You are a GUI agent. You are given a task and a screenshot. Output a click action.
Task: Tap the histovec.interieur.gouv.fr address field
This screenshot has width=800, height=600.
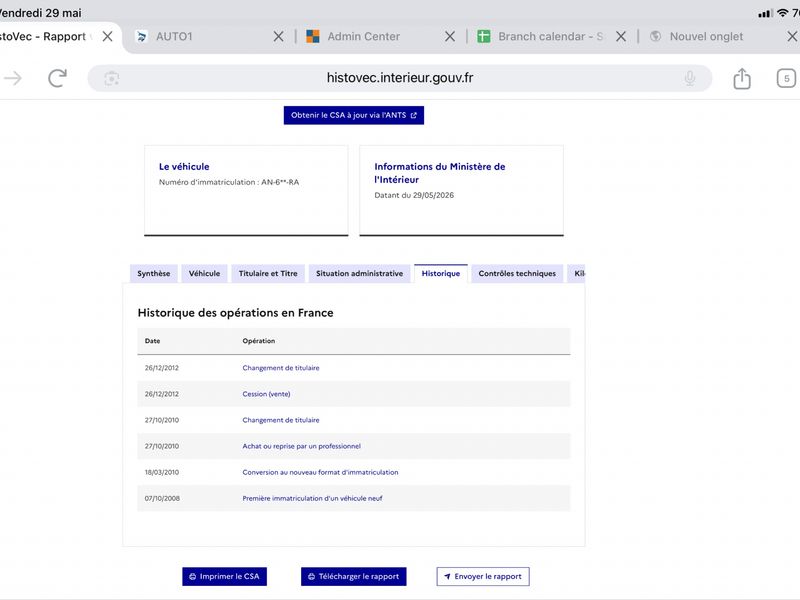(x=399, y=78)
